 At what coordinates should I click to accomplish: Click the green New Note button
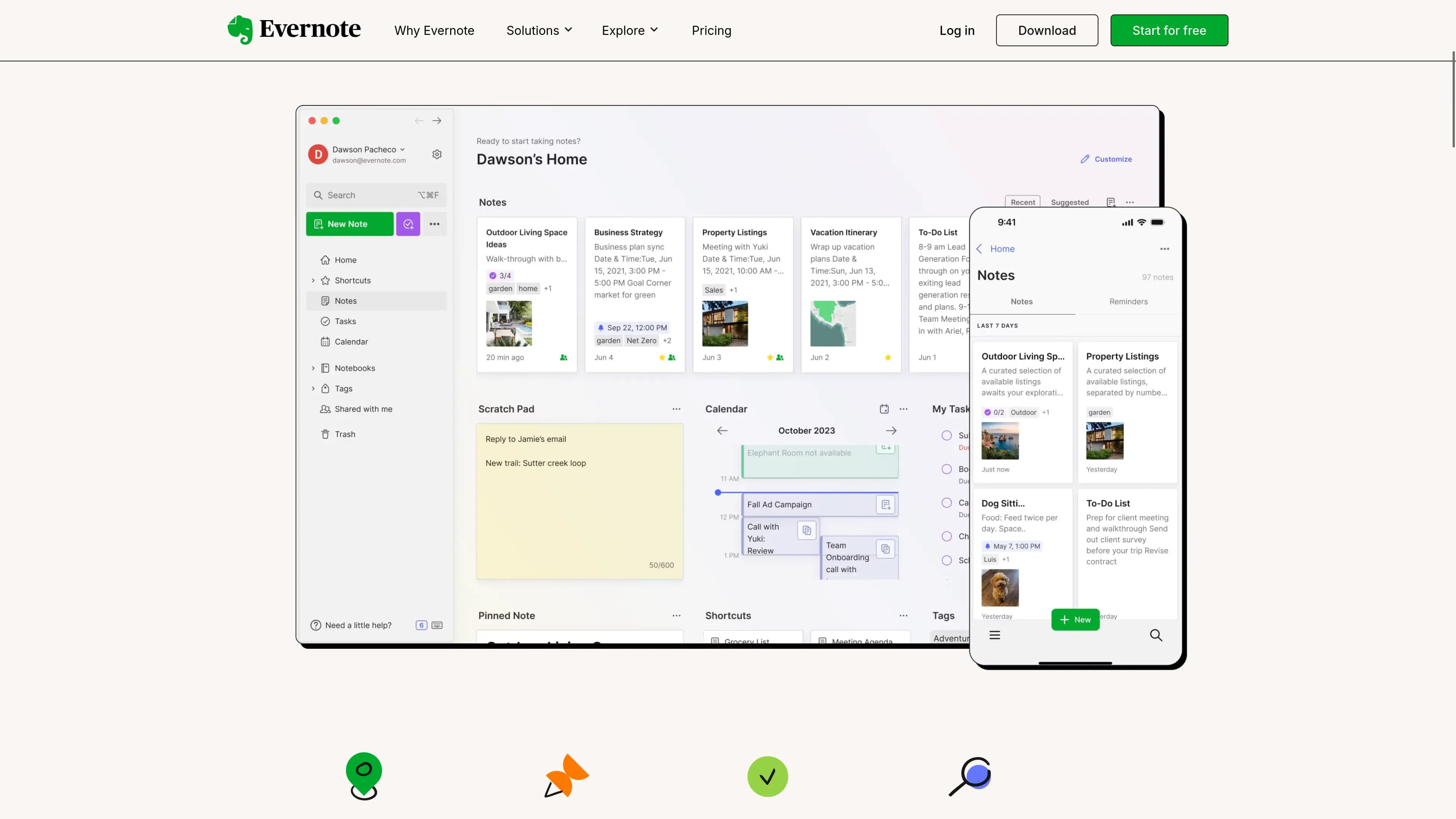pyautogui.click(x=349, y=224)
